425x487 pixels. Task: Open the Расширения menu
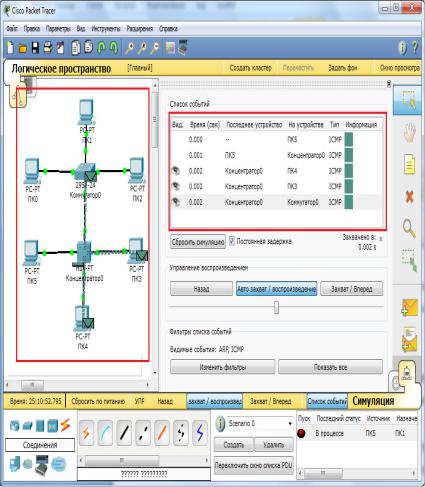(x=139, y=29)
